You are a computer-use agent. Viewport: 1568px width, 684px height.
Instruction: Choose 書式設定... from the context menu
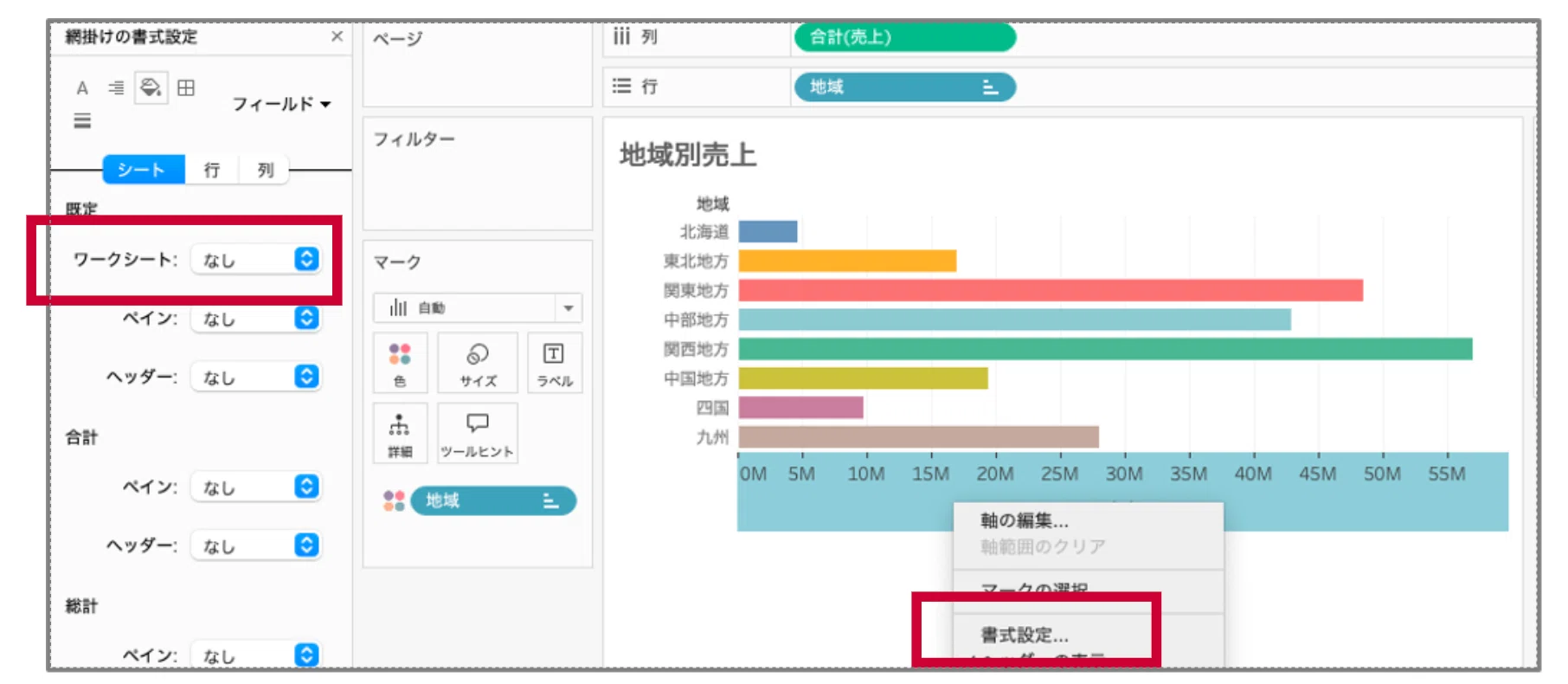(x=1025, y=635)
